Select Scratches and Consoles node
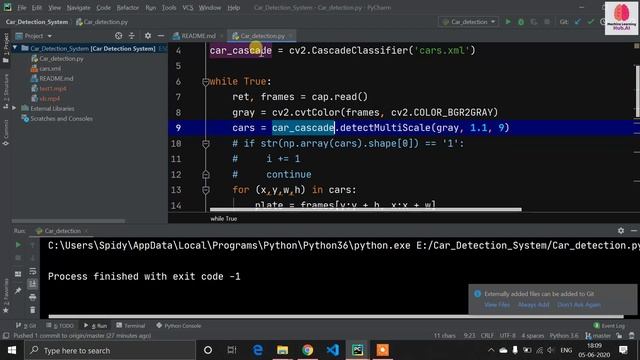Viewport: 640px width, 360px height. pyautogui.click(x=61, y=118)
